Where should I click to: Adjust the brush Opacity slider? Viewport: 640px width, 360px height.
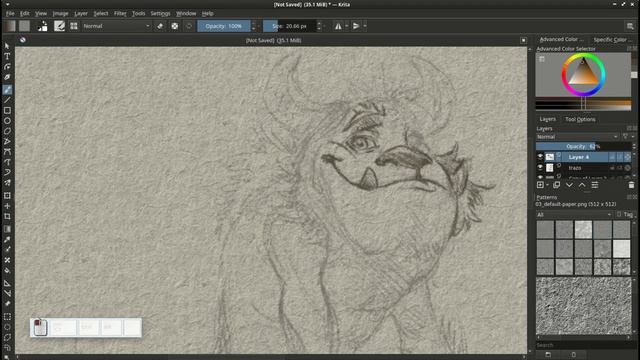click(x=224, y=26)
